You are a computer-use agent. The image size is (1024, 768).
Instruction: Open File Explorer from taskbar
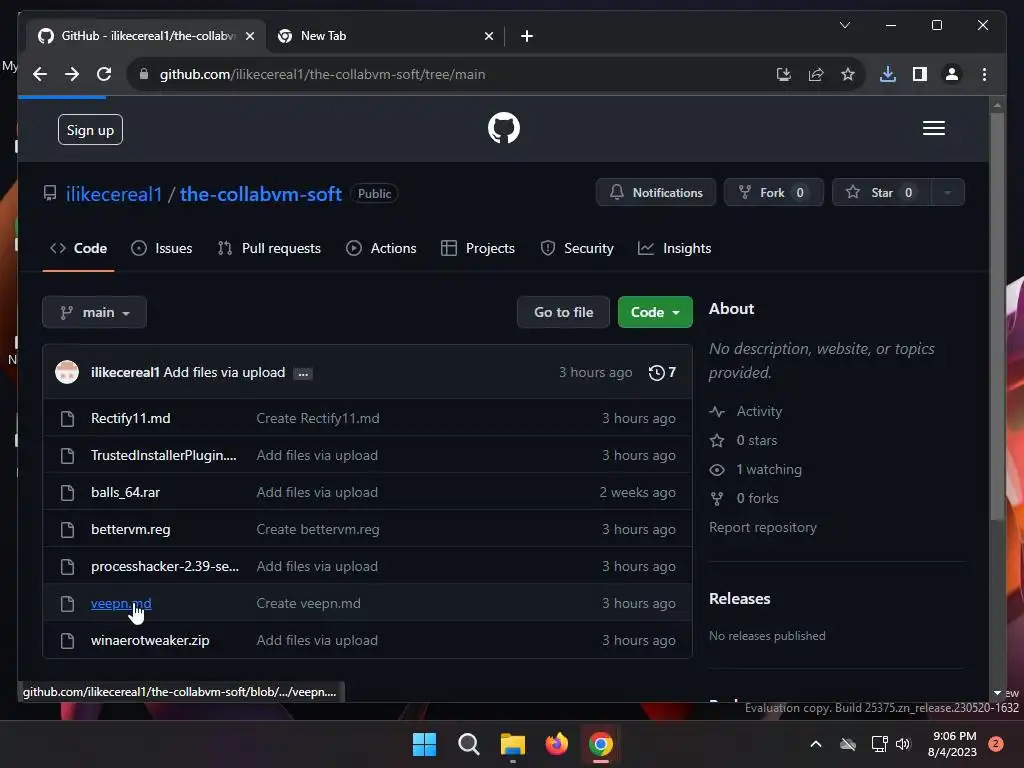point(513,744)
